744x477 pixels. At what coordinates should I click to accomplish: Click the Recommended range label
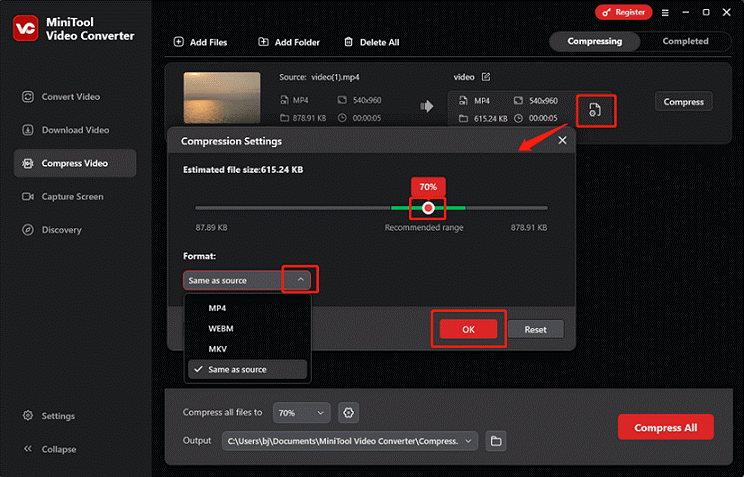(424, 228)
